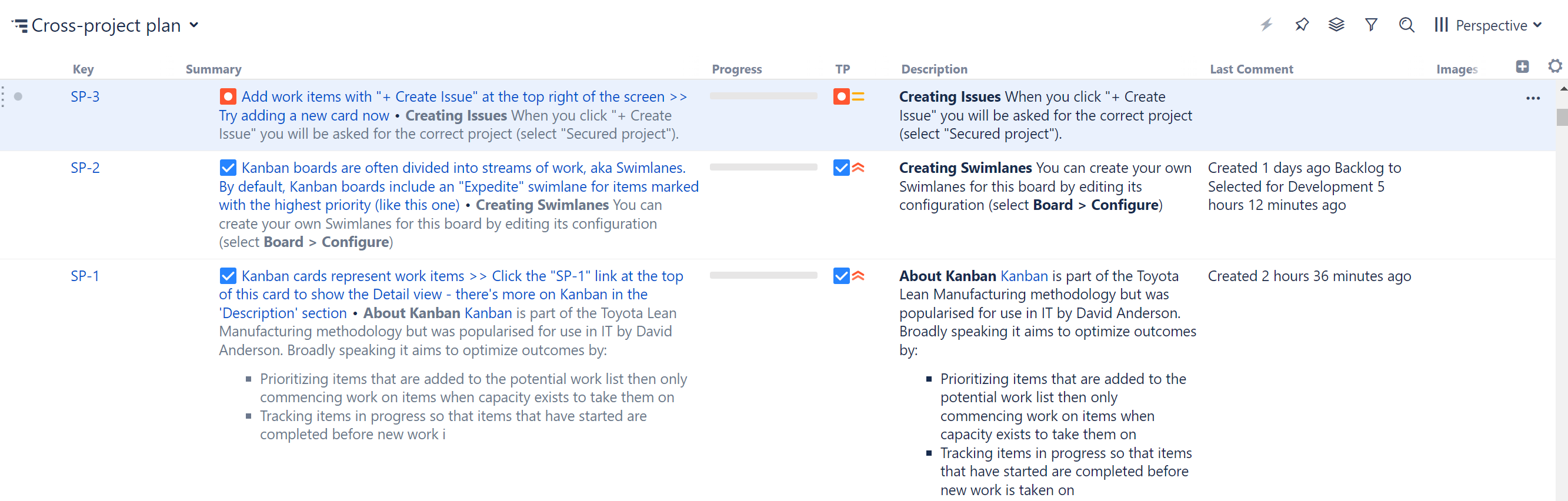Image resolution: width=1568 pixels, height=501 pixels.
Task: Click the lightning bolt automation icon
Action: click(1267, 25)
